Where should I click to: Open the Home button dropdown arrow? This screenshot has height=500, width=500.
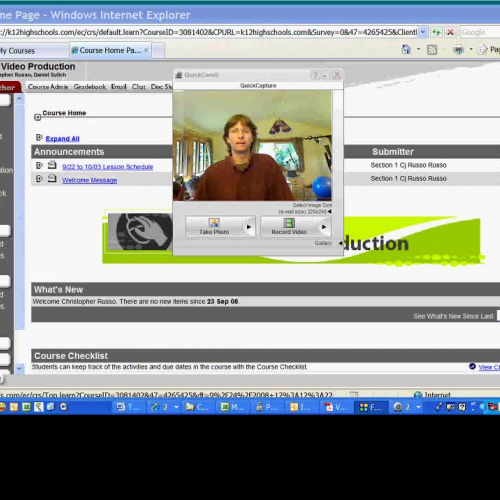(418, 50)
